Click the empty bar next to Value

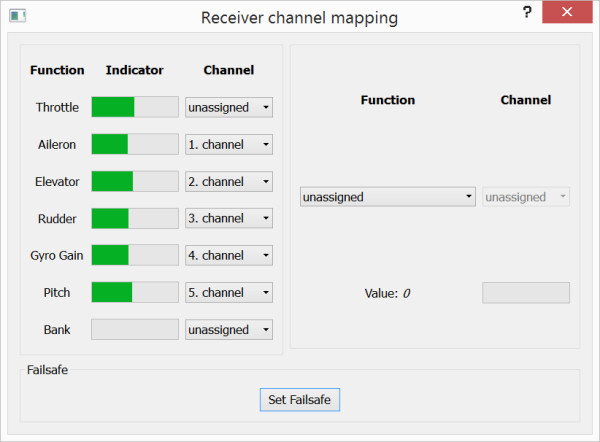pos(526,293)
